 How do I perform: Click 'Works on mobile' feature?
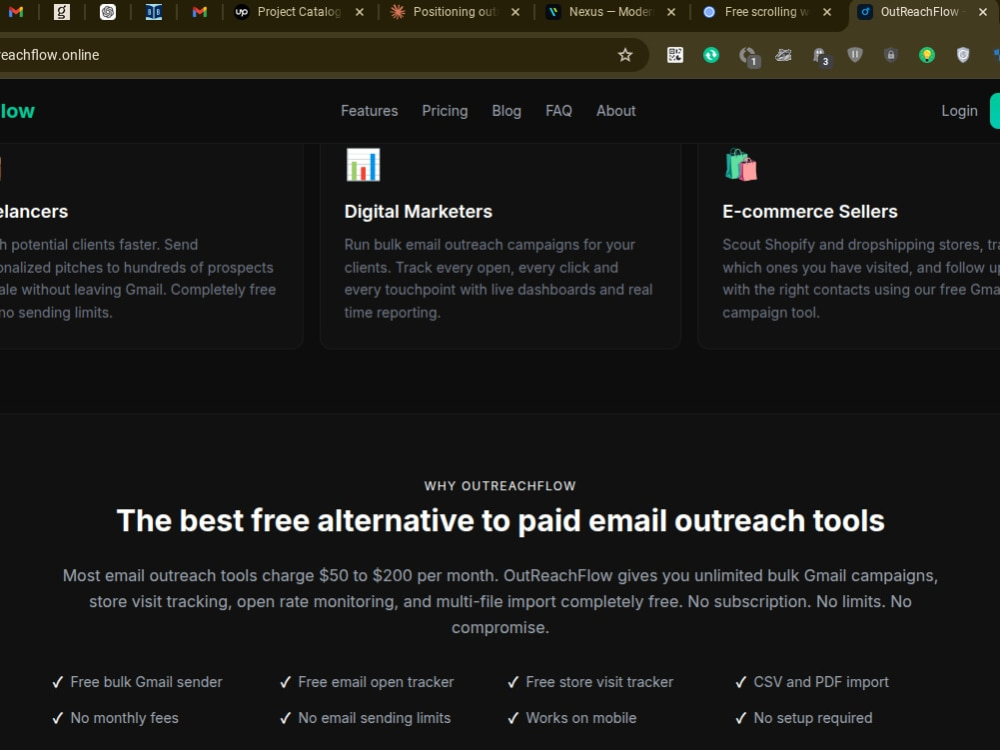click(580, 718)
